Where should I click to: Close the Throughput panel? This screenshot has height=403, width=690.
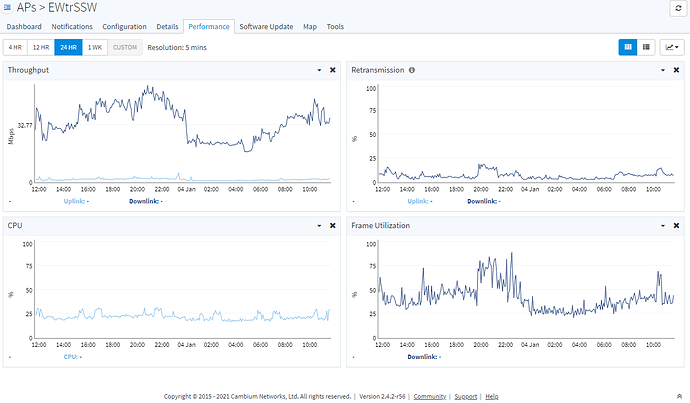[x=333, y=70]
